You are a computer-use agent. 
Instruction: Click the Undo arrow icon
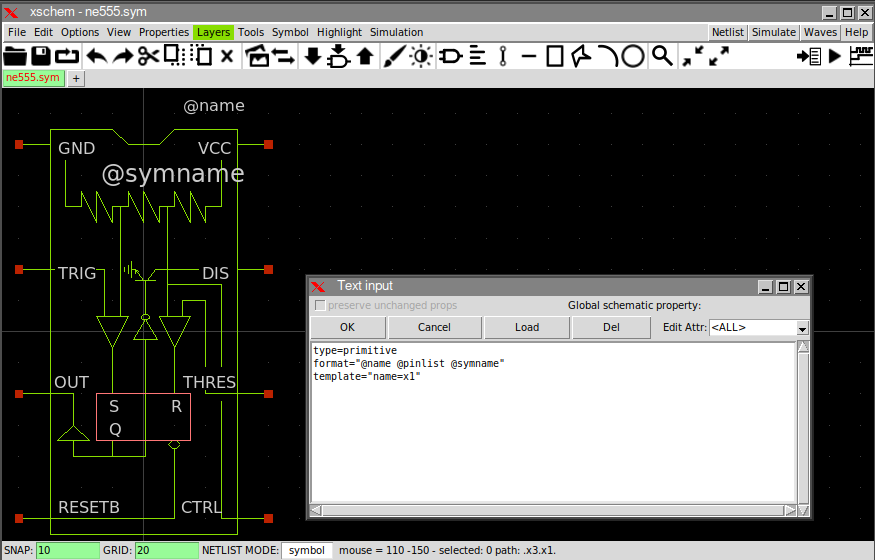[x=96, y=56]
